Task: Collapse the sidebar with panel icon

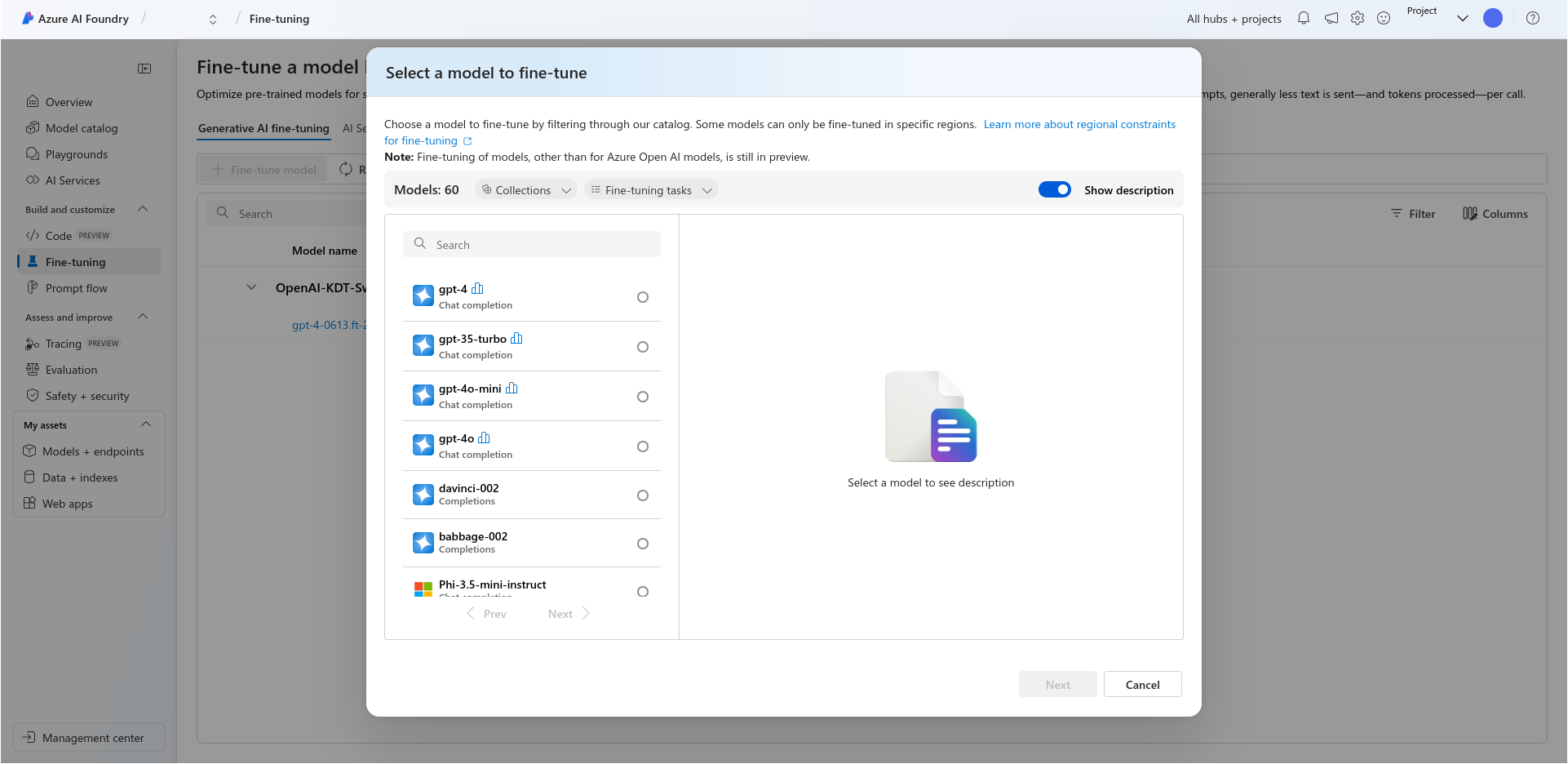Action: pyautogui.click(x=144, y=69)
